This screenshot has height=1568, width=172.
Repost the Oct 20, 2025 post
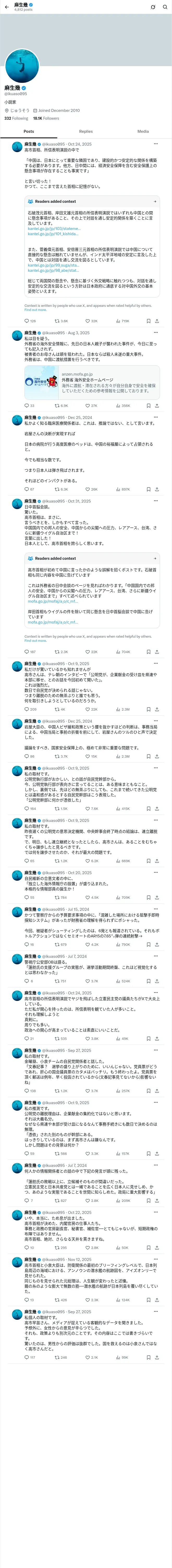click(61, 897)
